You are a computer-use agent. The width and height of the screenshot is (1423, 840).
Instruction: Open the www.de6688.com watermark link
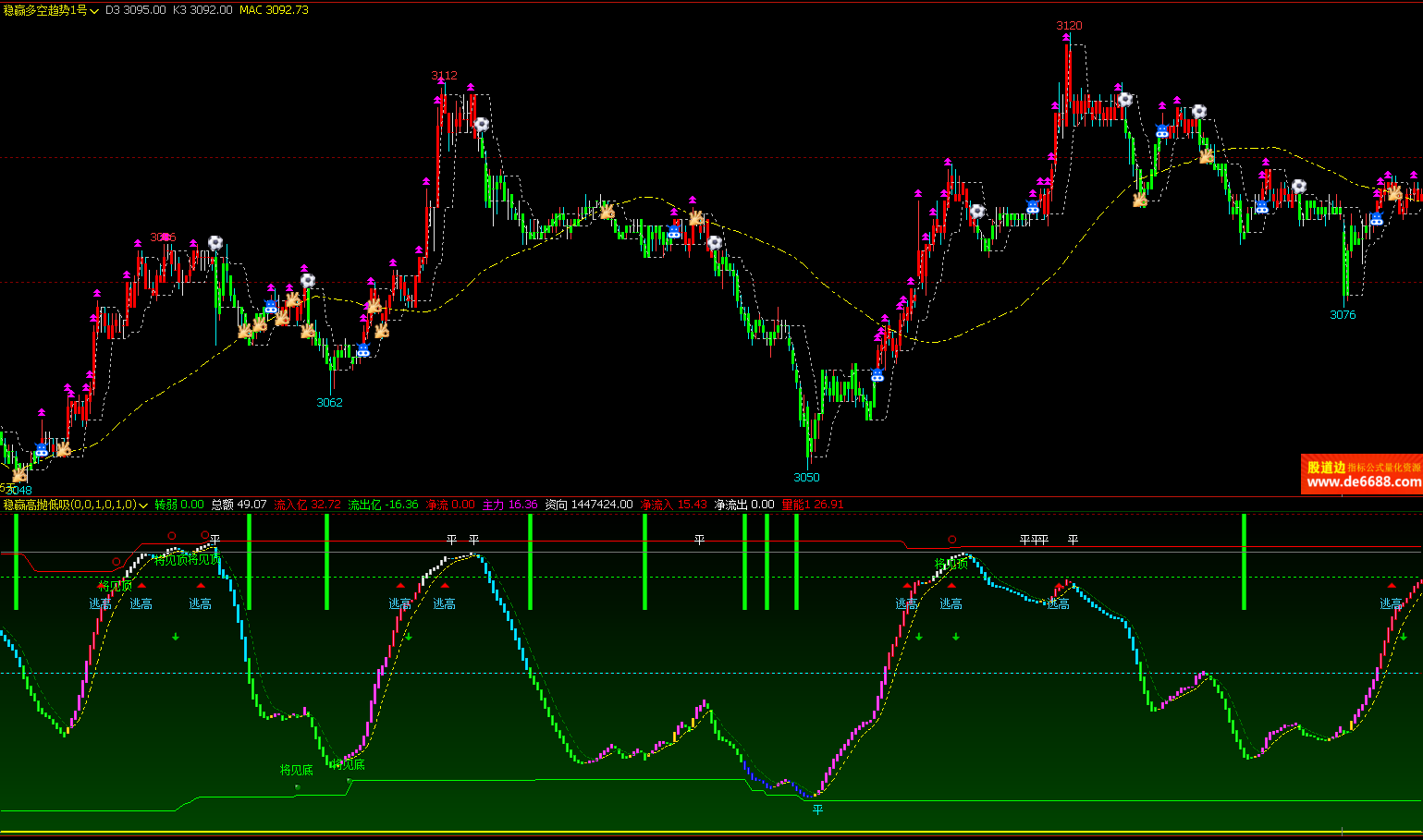tap(1363, 482)
